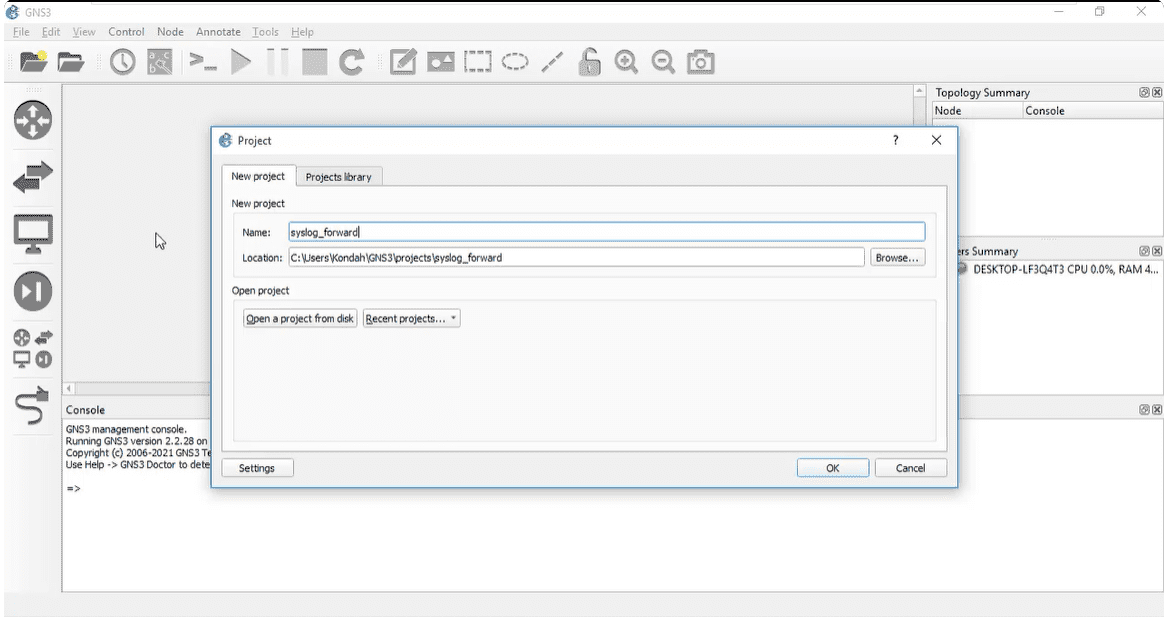The width and height of the screenshot is (1165, 617).
Task: Float the Servers Summary panel
Action: [x=1144, y=251]
